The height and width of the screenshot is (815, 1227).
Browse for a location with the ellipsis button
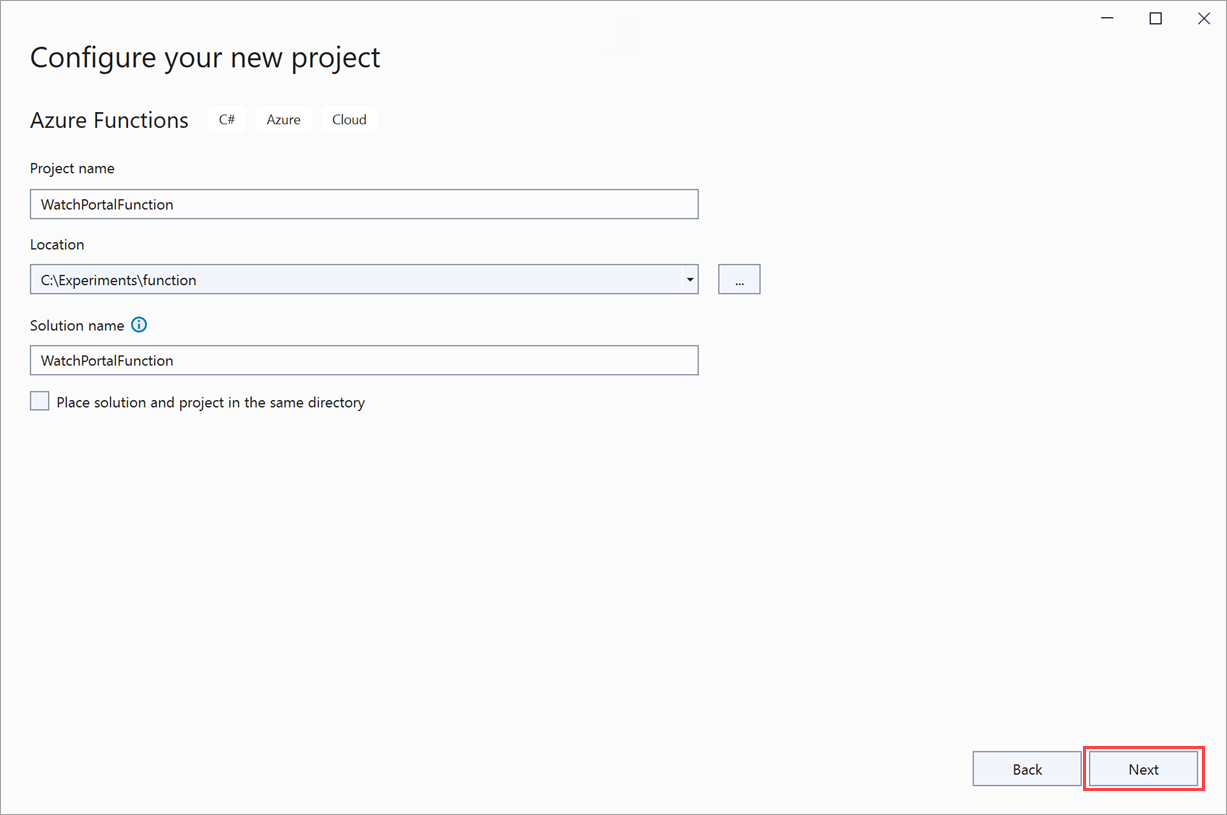click(x=739, y=280)
